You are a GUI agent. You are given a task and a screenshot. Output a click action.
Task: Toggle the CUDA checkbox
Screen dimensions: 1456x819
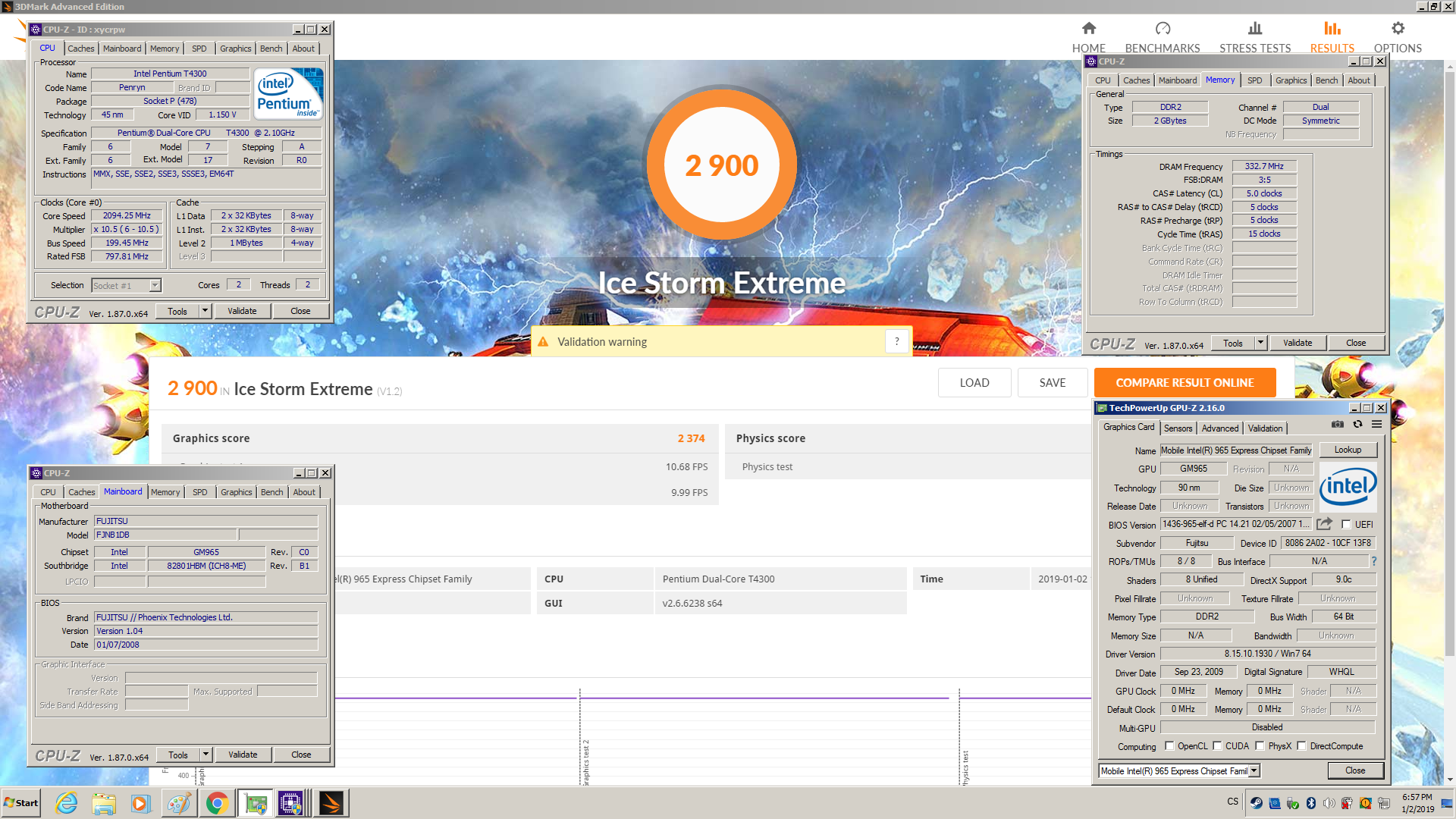click(x=1217, y=746)
